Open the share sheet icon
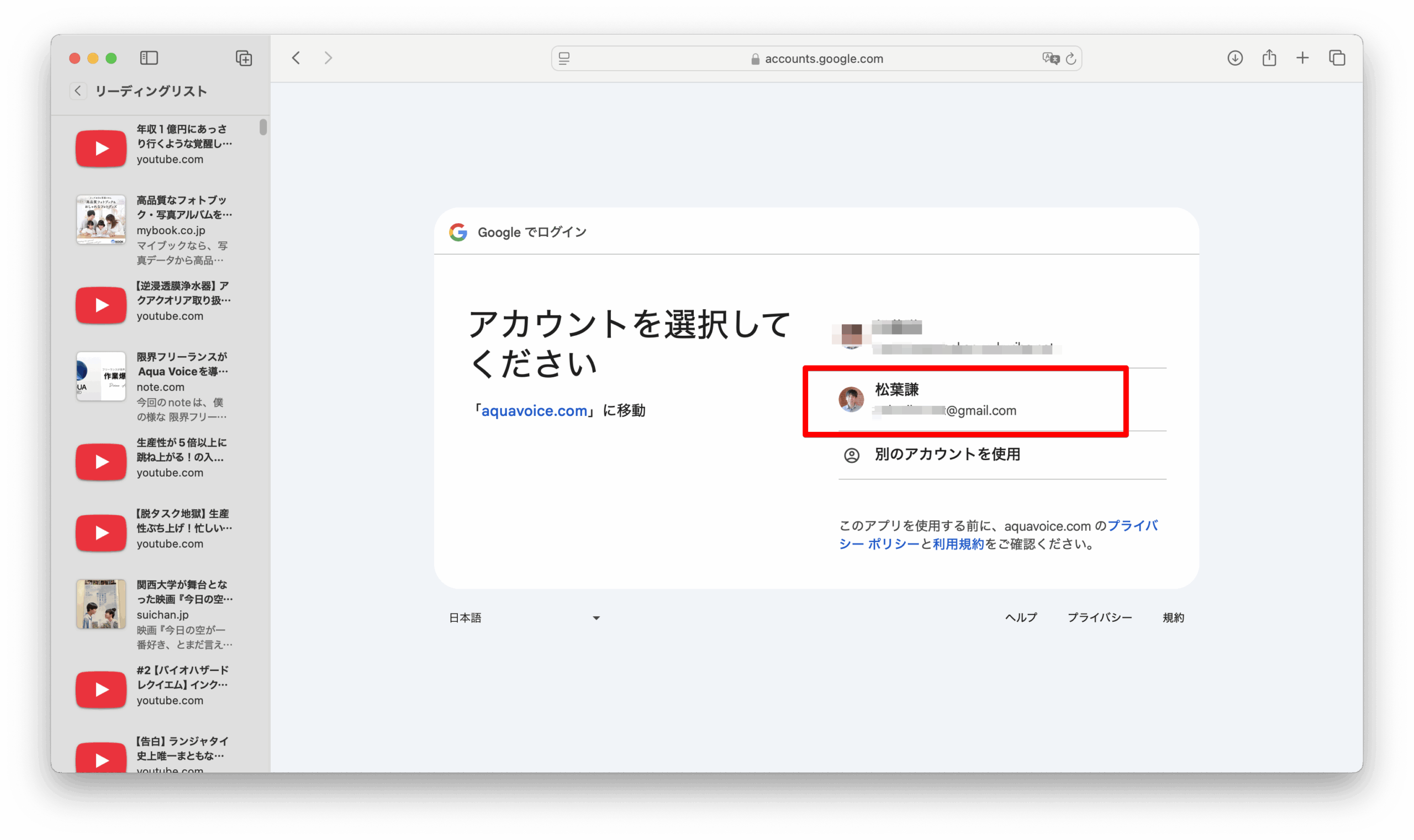 tap(1269, 58)
